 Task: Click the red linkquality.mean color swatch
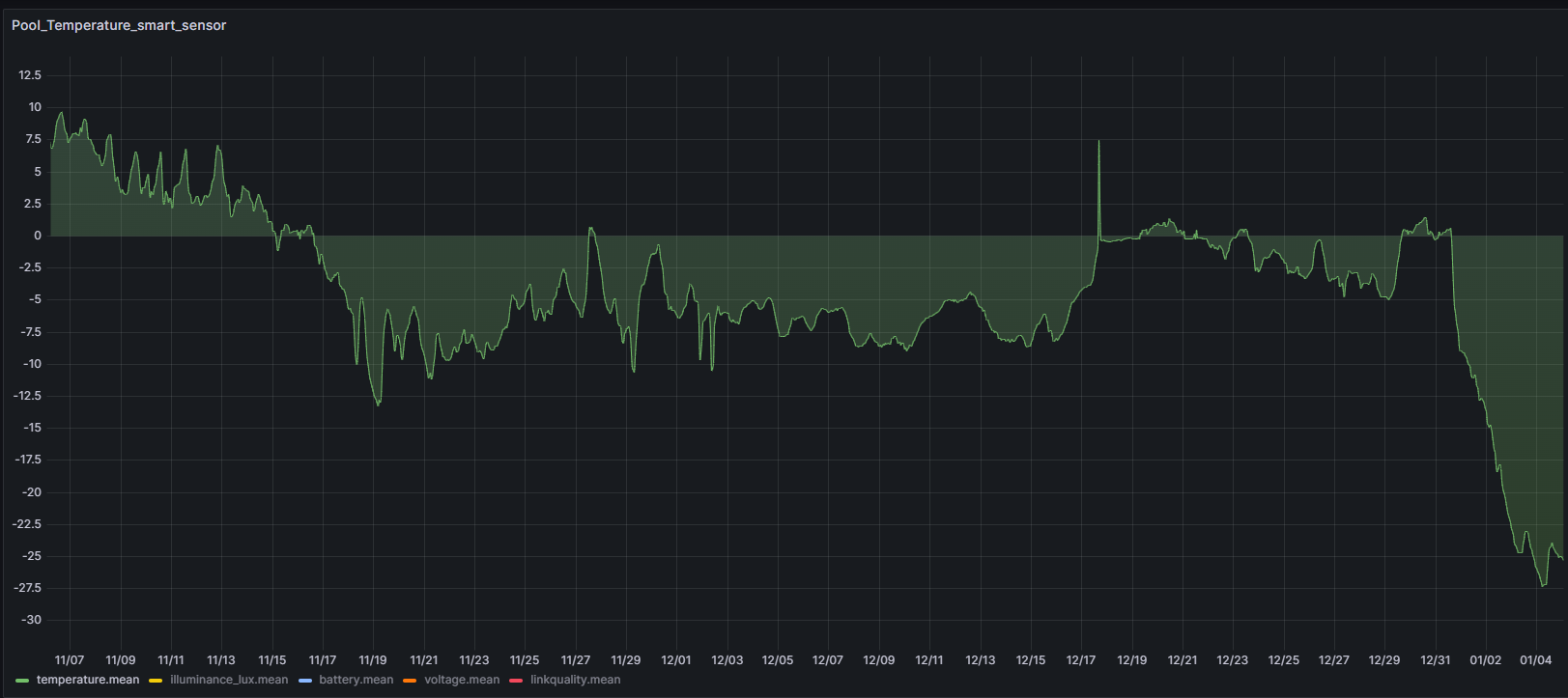(516, 681)
